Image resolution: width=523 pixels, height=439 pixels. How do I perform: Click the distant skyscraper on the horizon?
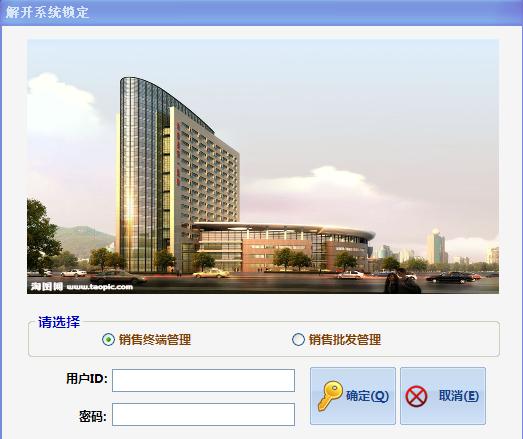(x=436, y=246)
